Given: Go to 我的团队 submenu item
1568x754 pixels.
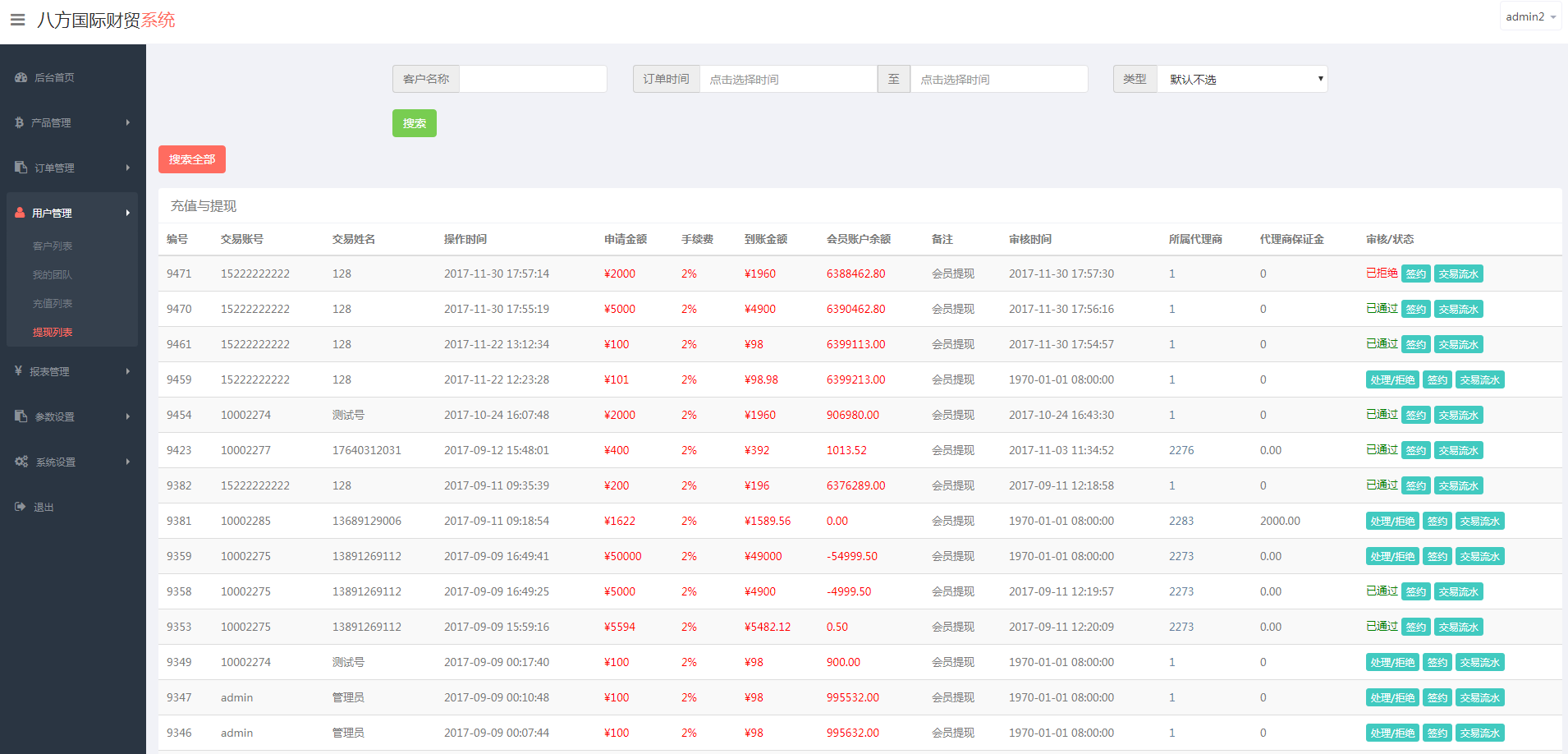Looking at the screenshot, I should [x=53, y=275].
